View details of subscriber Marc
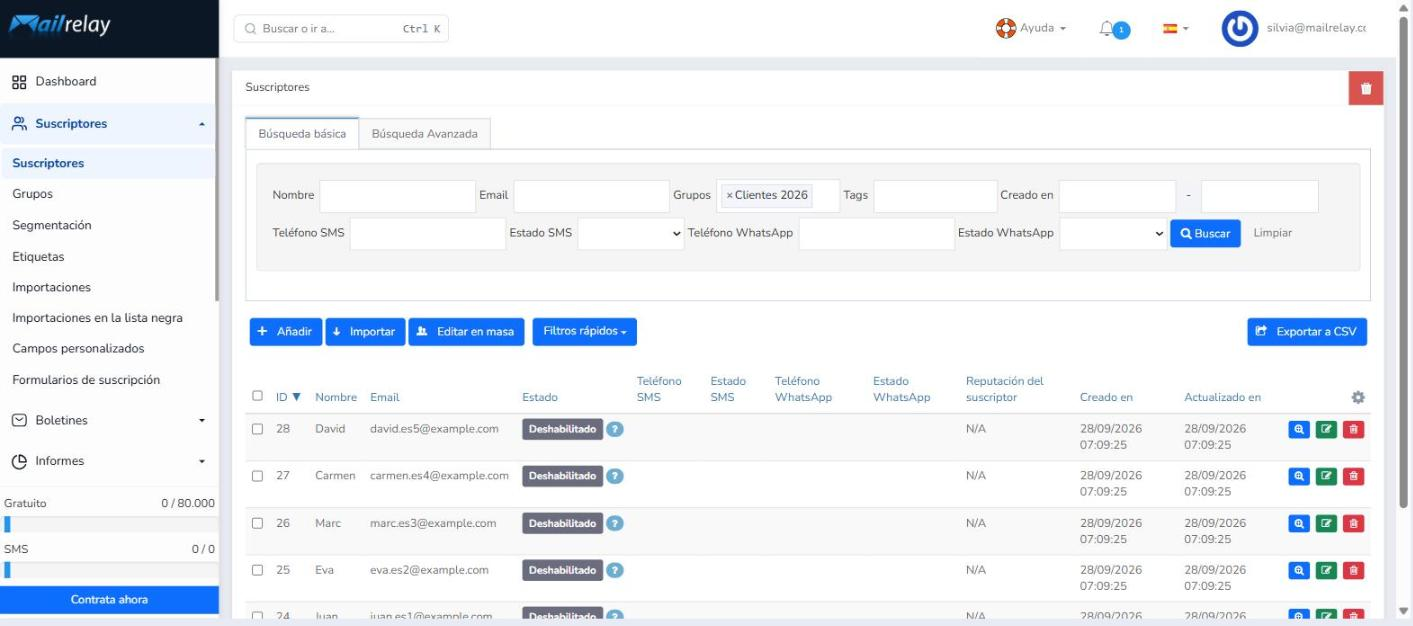The height and width of the screenshot is (626, 1413). tap(1299, 523)
